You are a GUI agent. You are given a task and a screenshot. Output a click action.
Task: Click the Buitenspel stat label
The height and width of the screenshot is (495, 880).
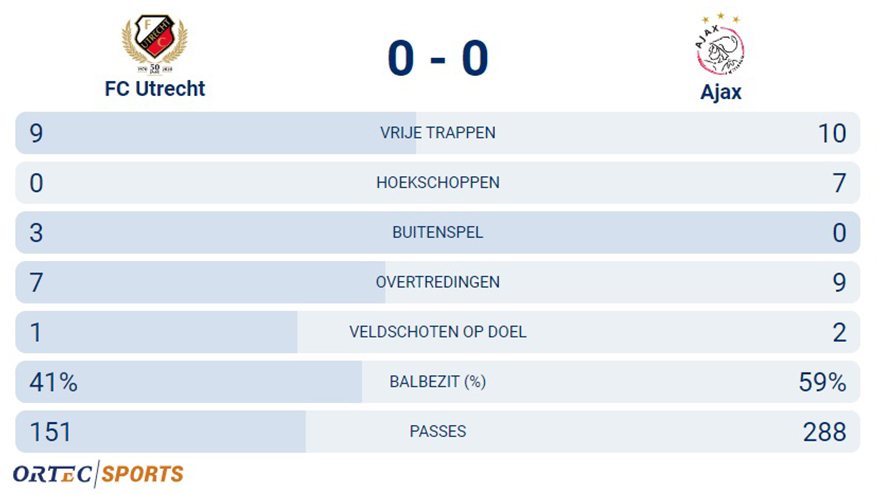click(438, 232)
